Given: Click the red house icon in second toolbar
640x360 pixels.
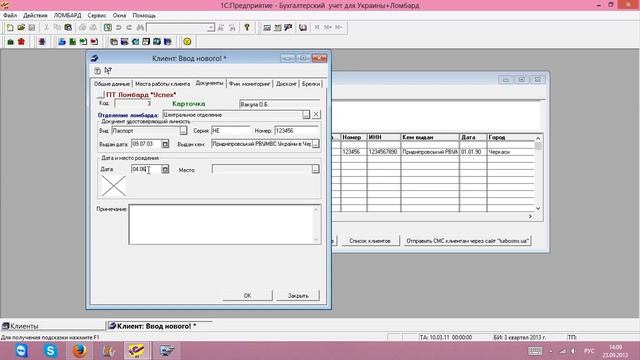Looking at the screenshot, I should 21,42.
